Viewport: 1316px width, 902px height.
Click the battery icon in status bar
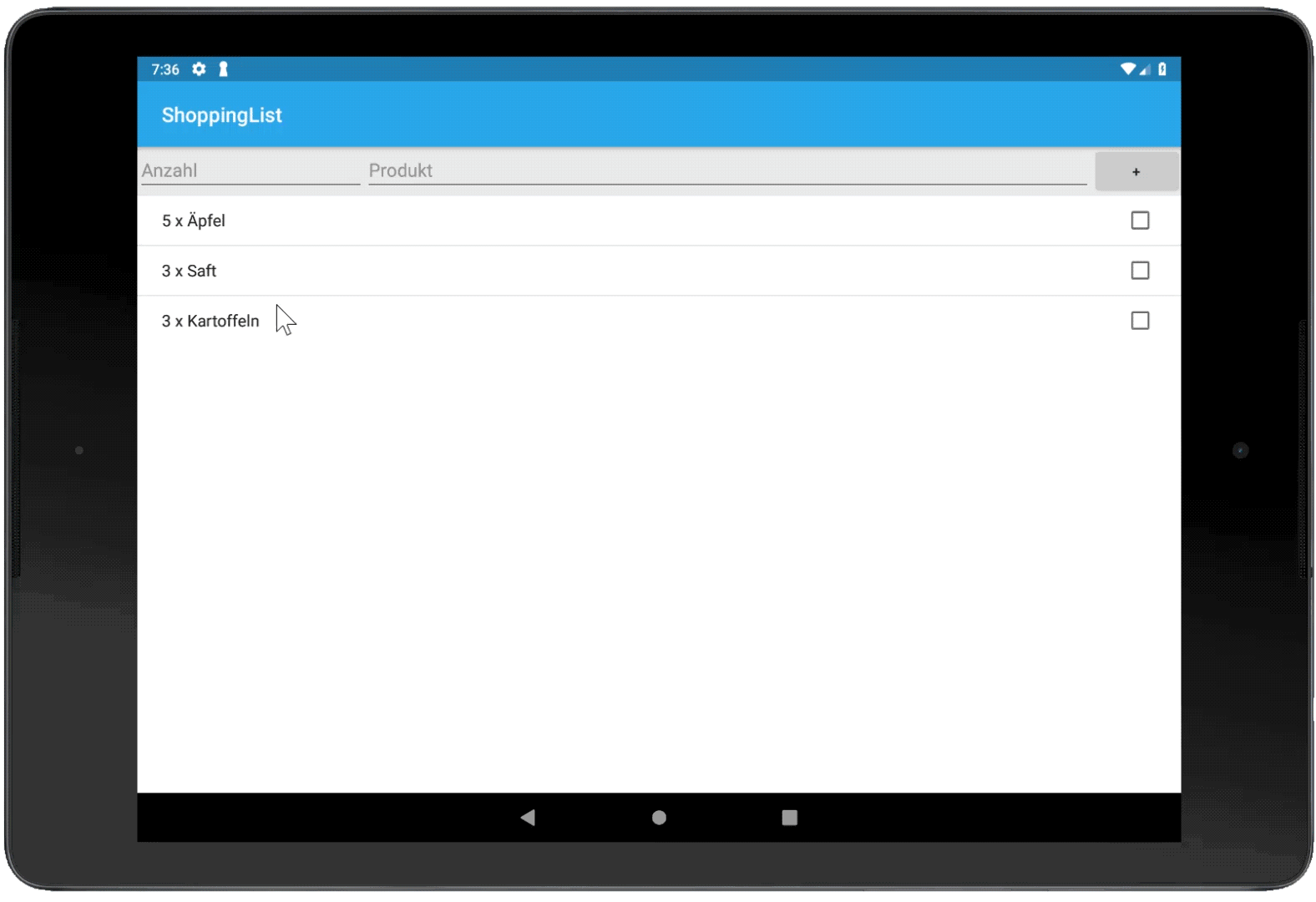[1162, 69]
